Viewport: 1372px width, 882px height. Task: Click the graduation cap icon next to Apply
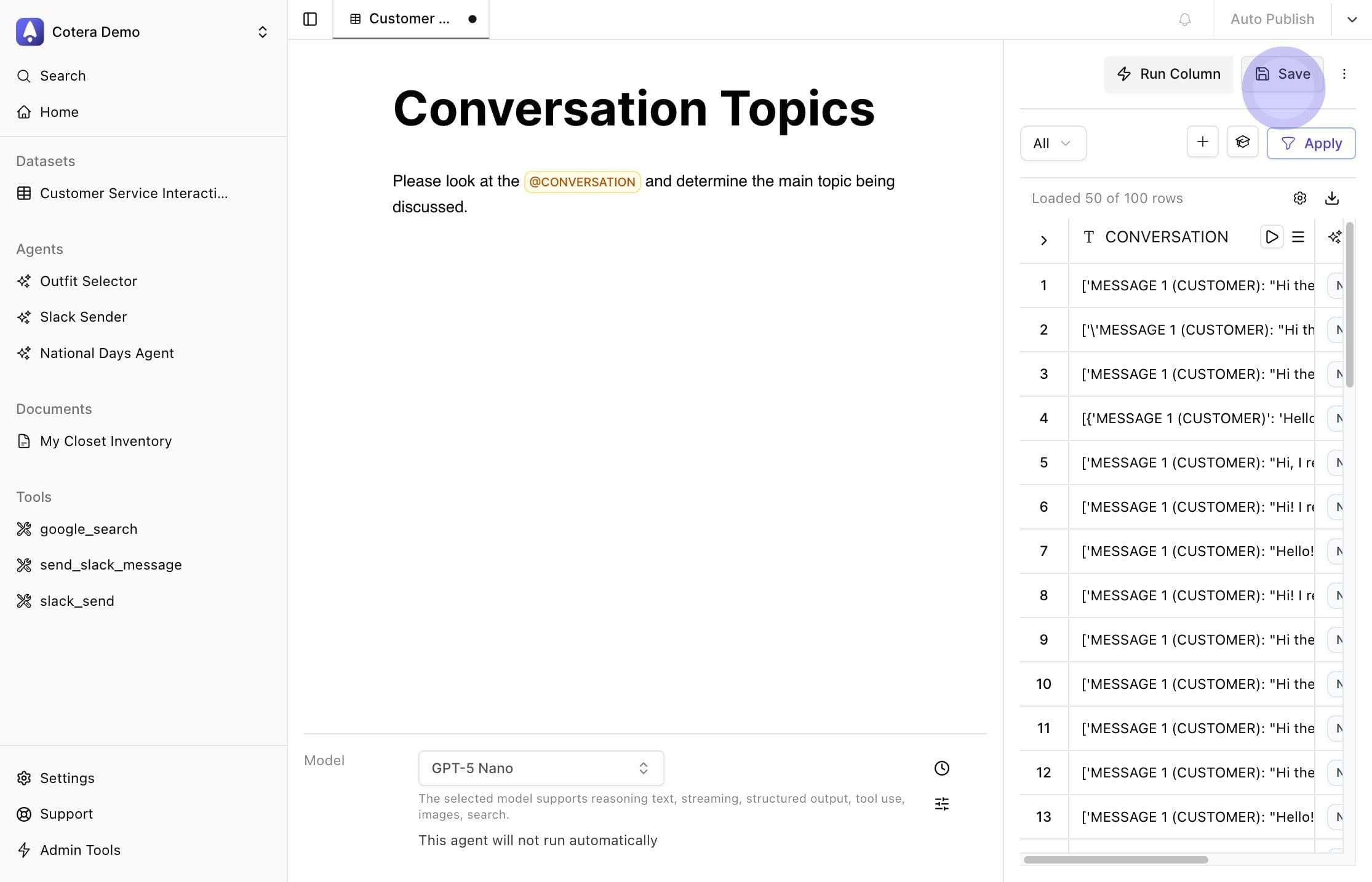pyautogui.click(x=1242, y=143)
